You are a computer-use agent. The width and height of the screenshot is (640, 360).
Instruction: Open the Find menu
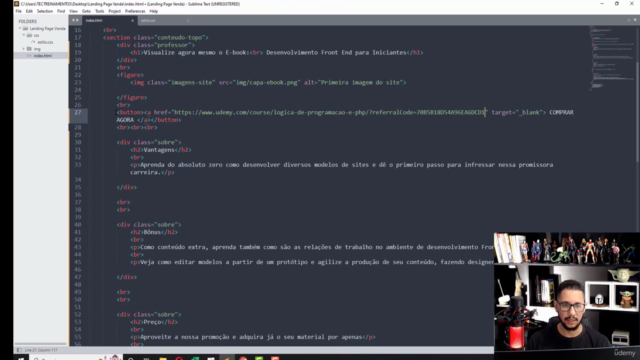[x=61, y=11]
